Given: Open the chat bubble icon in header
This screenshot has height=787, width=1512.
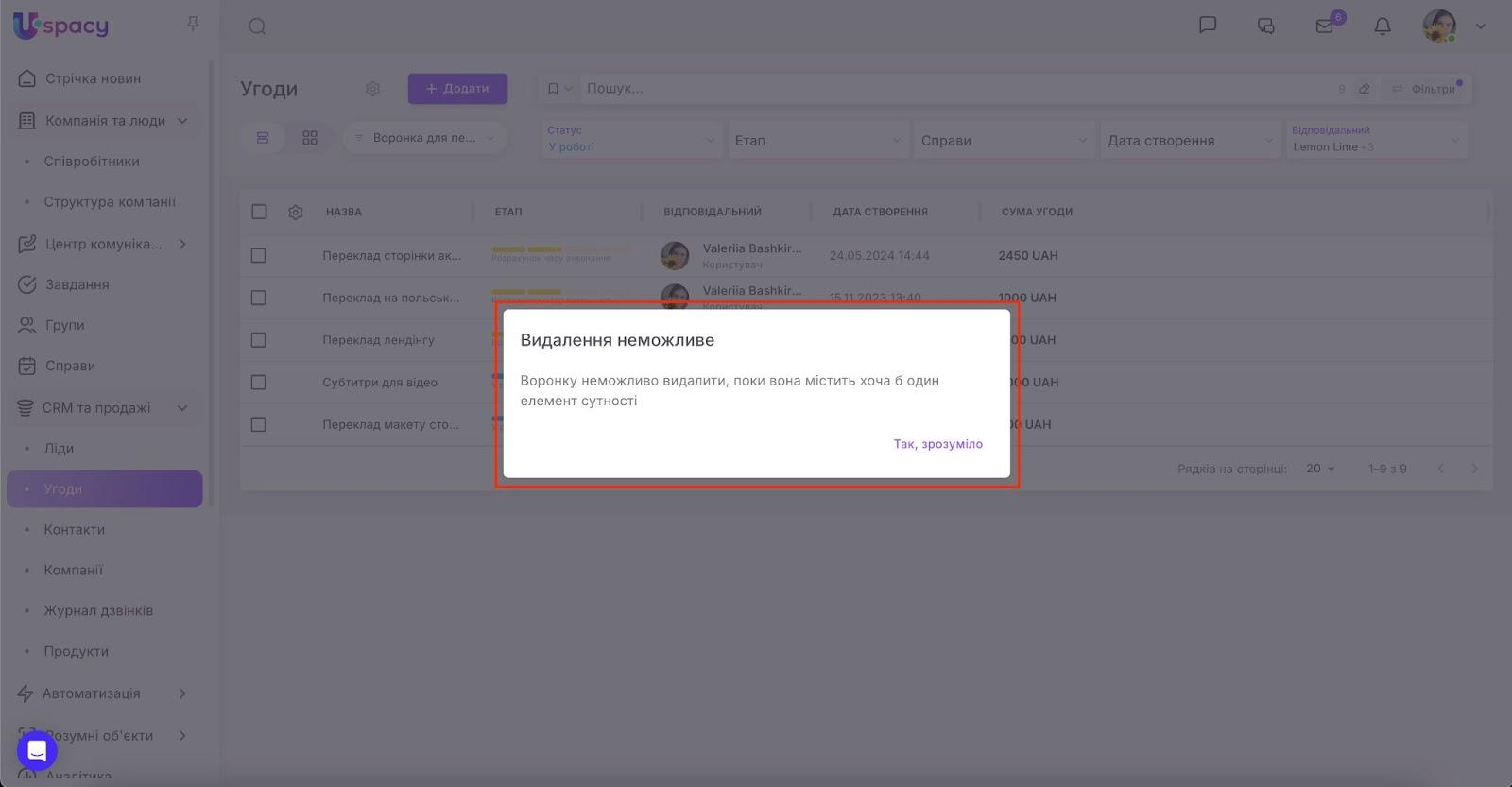Looking at the screenshot, I should coord(1208,26).
